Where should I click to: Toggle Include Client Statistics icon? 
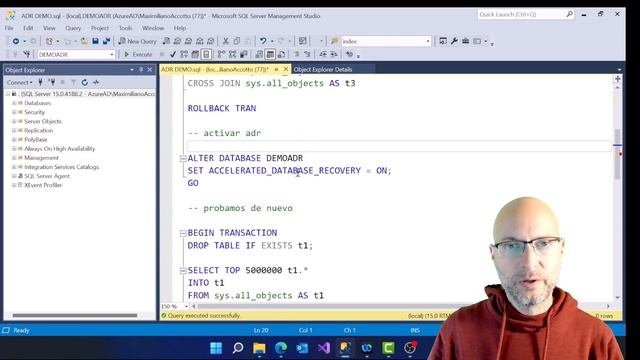[x=244, y=54]
